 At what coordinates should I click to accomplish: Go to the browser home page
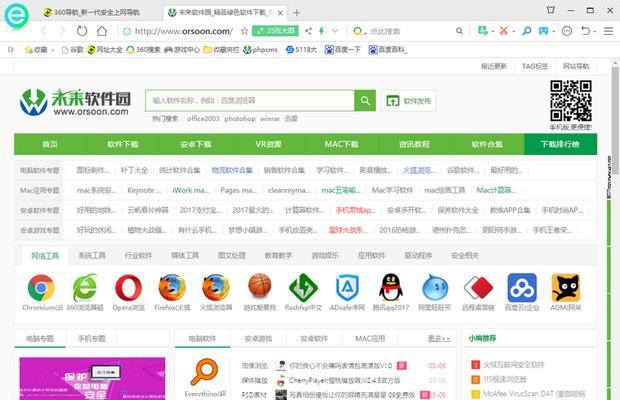click(x=102, y=31)
